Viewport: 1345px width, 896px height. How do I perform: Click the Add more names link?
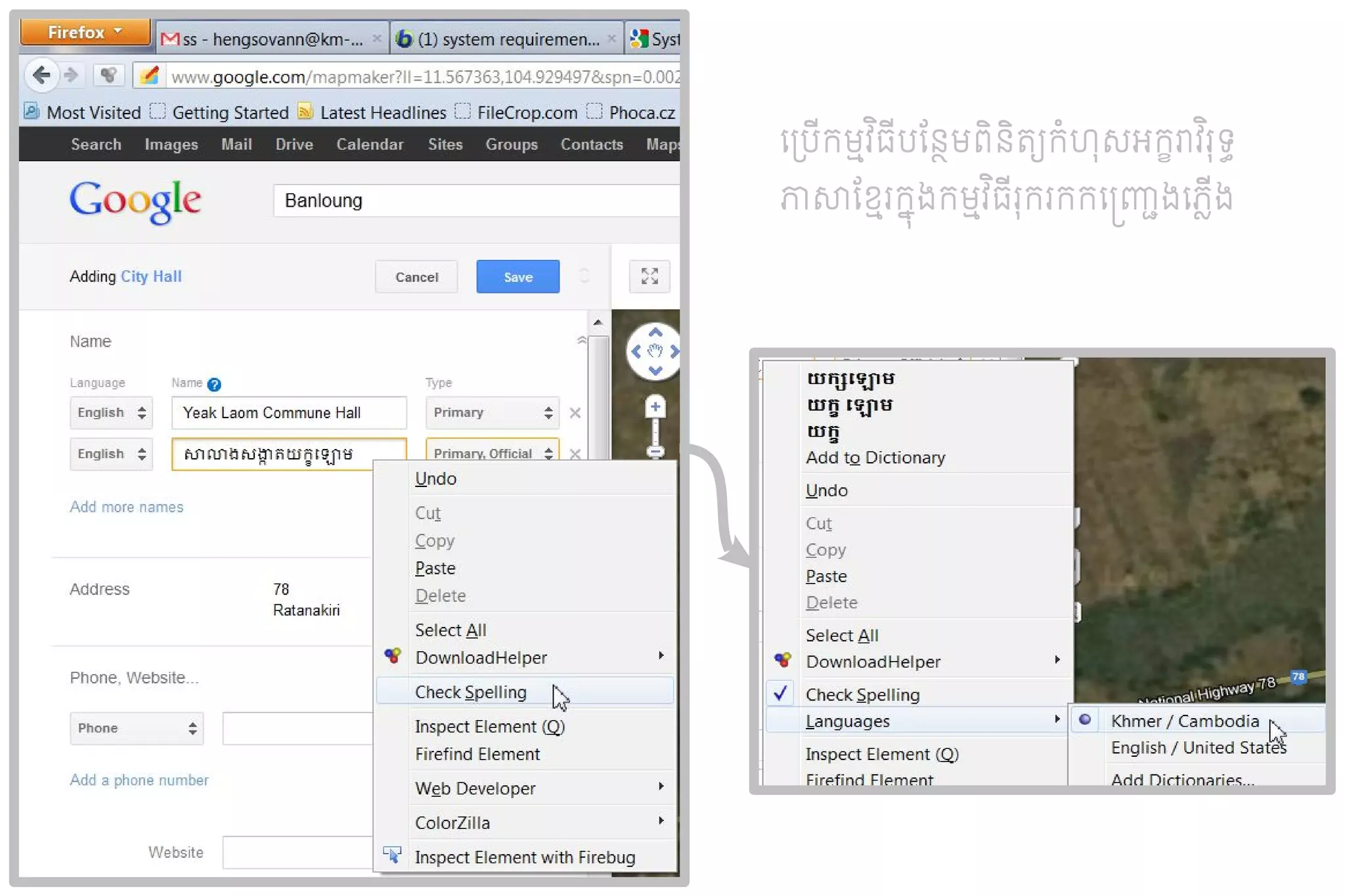[x=127, y=507]
